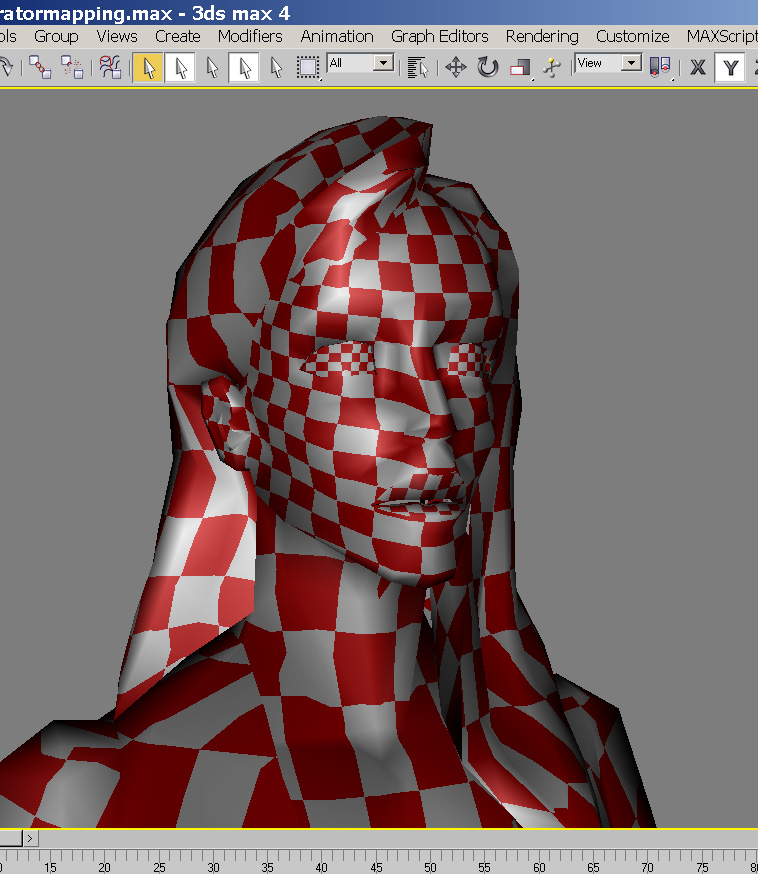Open the Select by Name dialog icon

418,67
